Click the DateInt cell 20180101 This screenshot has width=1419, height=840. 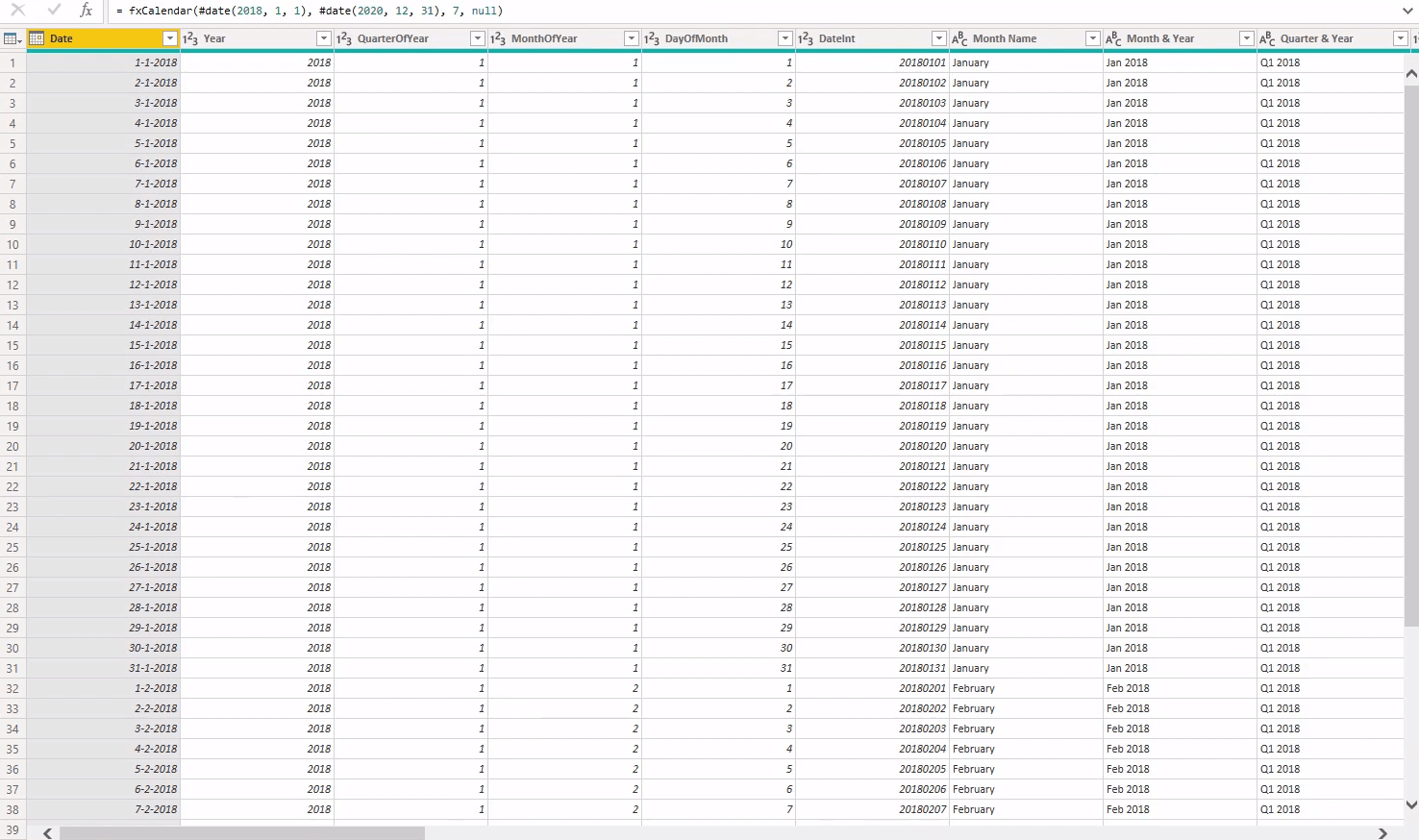coord(873,62)
